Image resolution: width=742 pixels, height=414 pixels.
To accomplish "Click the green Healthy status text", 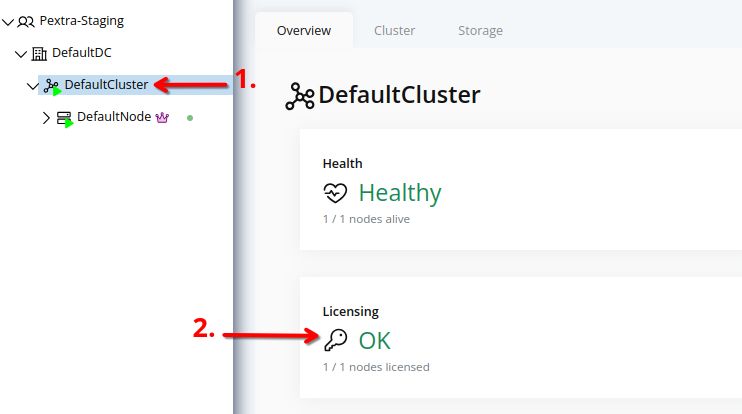I will click(400, 193).
